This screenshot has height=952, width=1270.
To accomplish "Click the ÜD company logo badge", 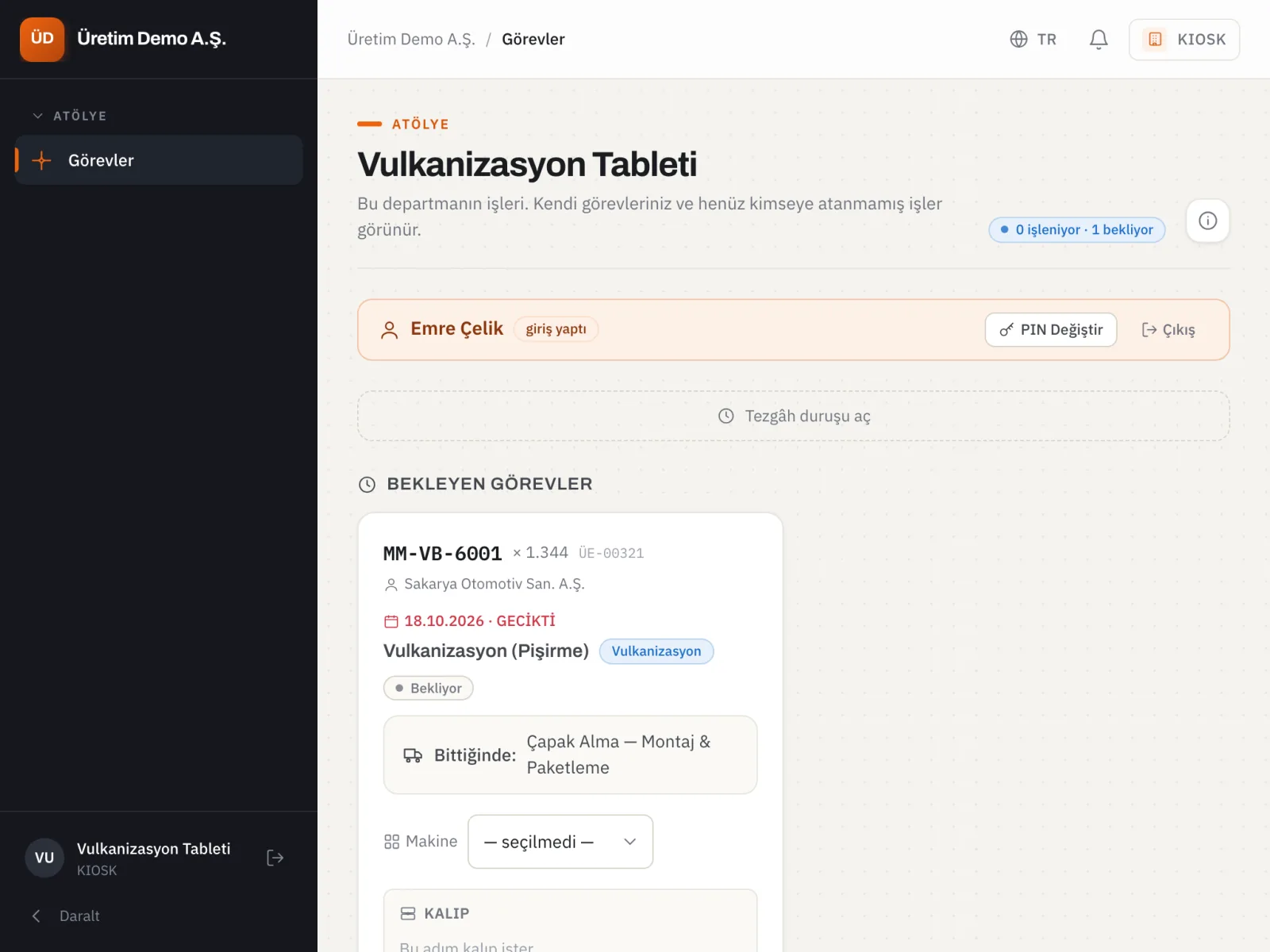I will [x=42, y=39].
